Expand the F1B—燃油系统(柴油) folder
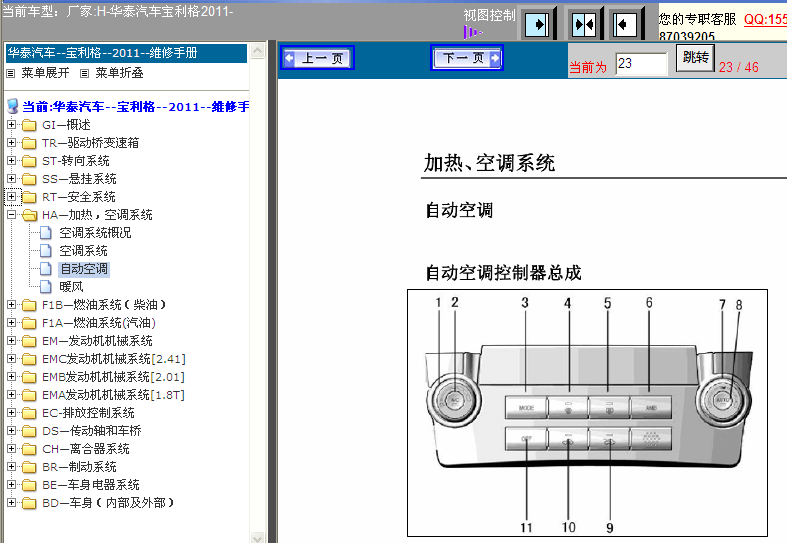Screen dimensions: 787x543 pyautogui.click(x=11, y=305)
